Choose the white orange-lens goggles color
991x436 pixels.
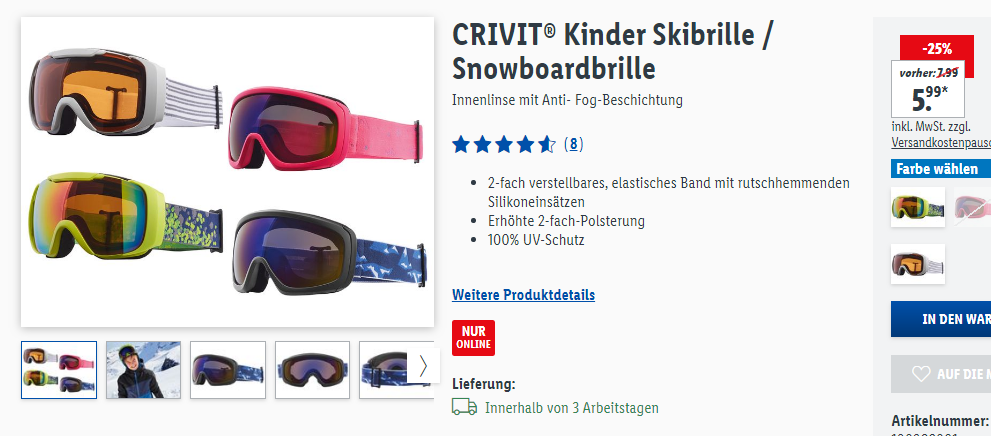918,264
